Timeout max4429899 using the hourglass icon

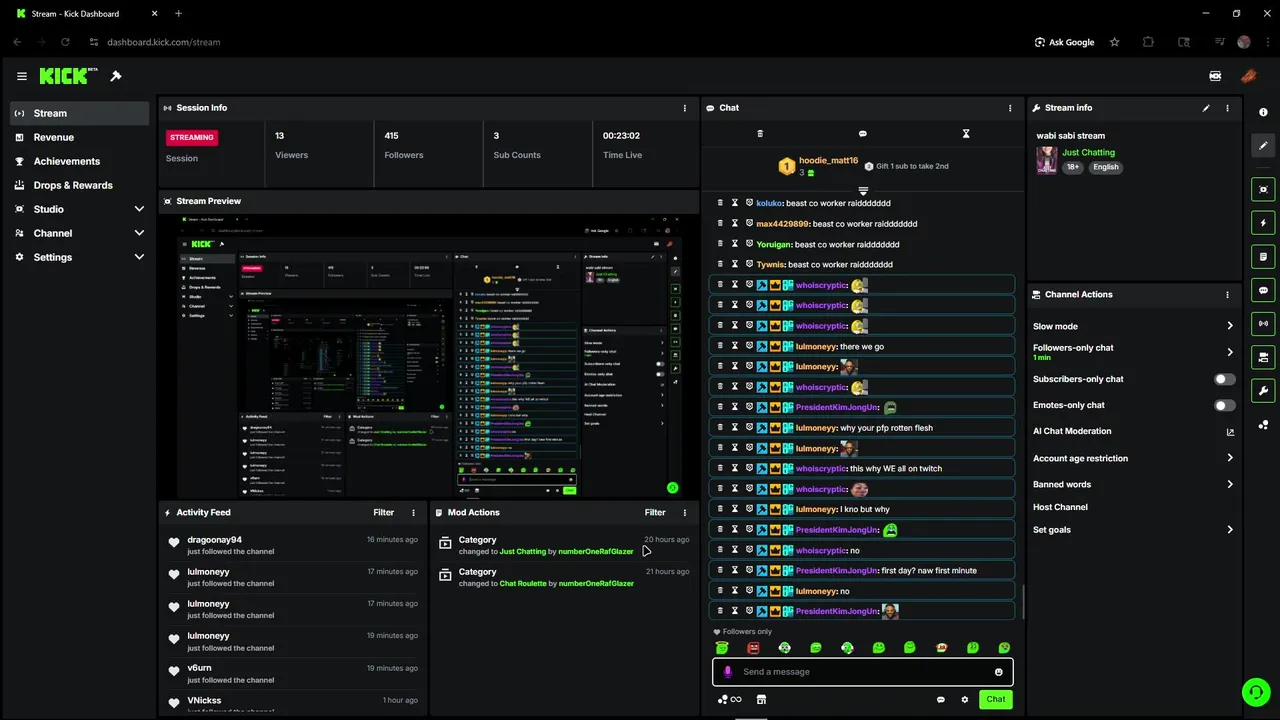point(734,223)
